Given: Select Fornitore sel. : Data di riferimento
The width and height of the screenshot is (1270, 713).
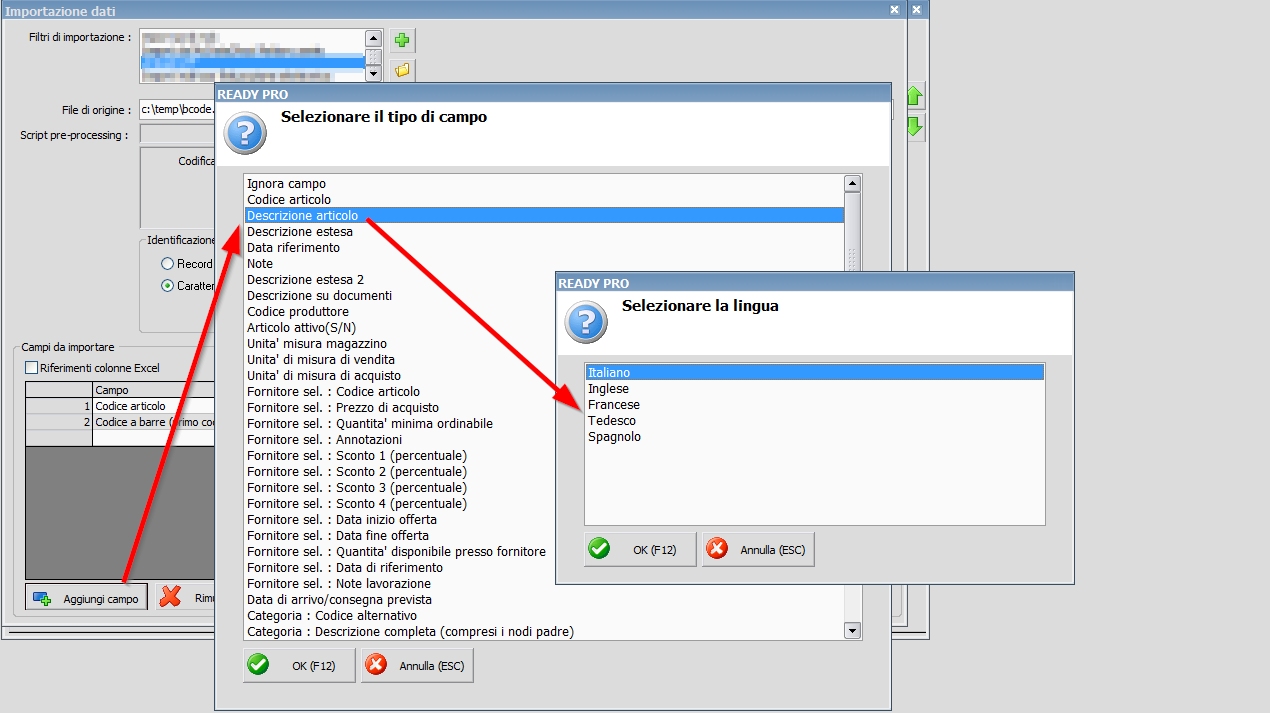Looking at the screenshot, I should coord(400,567).
